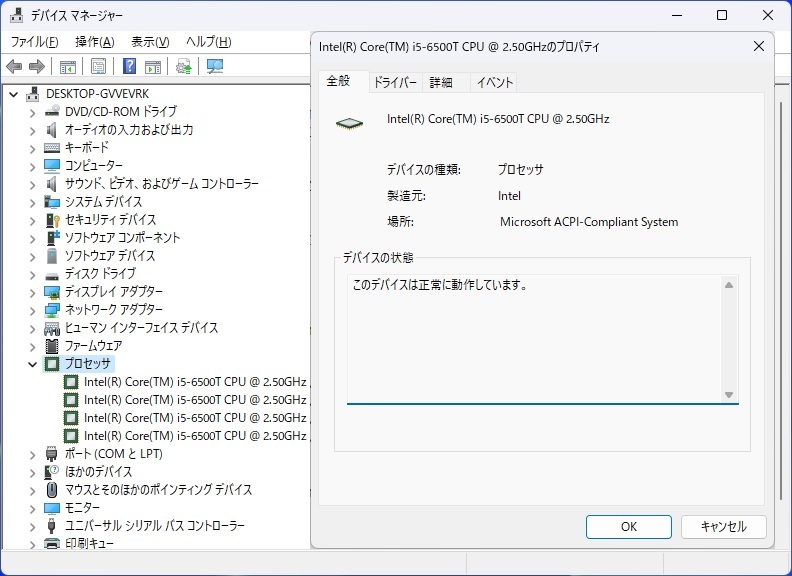
Task: Select the ファームウェア label
Action: click(x=93, y=346)
